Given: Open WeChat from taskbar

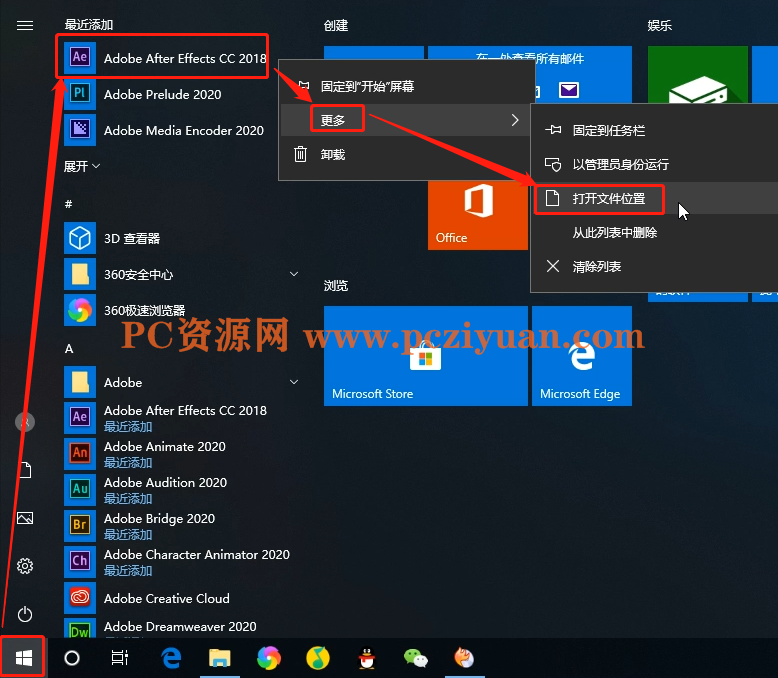Looking at the screenshot, I should tap(415, 658).
